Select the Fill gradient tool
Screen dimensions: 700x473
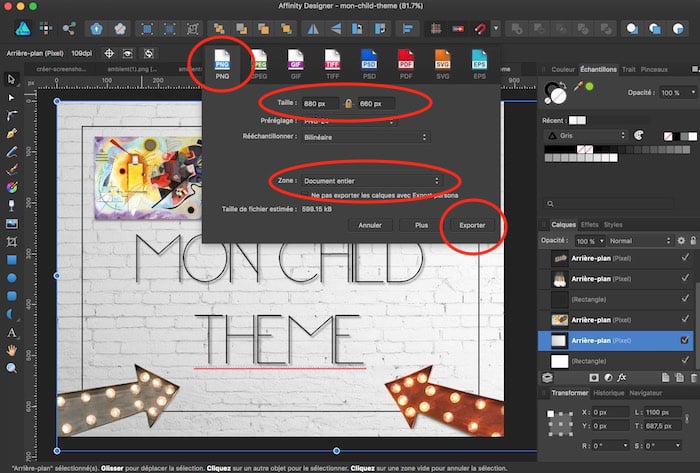(12, 187)
